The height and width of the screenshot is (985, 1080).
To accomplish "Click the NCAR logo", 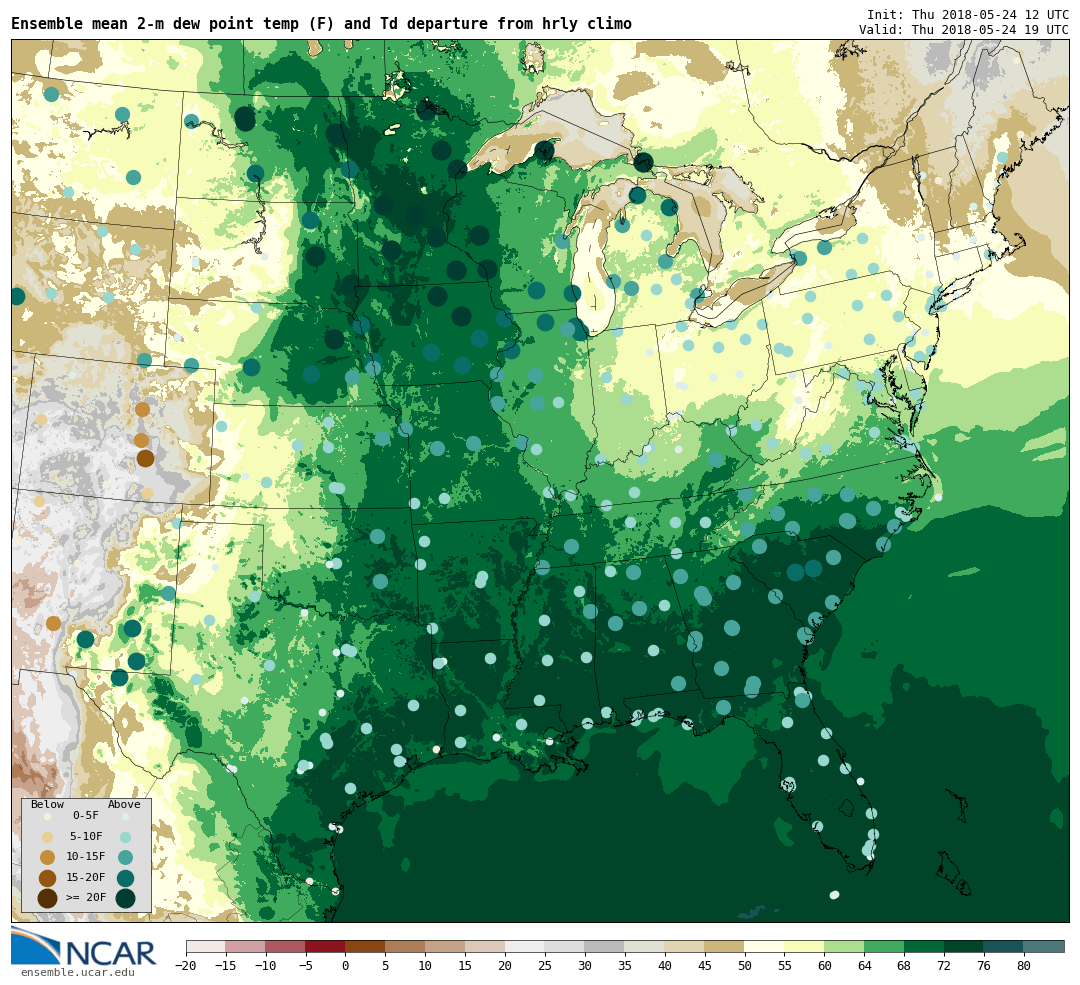I will [83, 947].
